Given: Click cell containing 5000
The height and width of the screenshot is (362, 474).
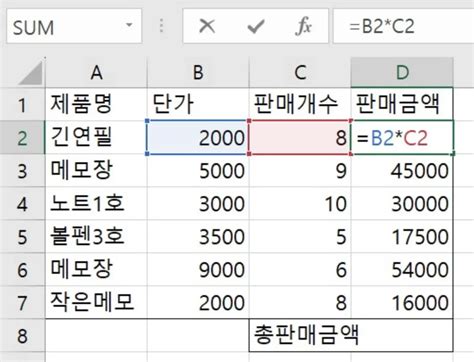Looking at the screenshot, I should [198, 171].
